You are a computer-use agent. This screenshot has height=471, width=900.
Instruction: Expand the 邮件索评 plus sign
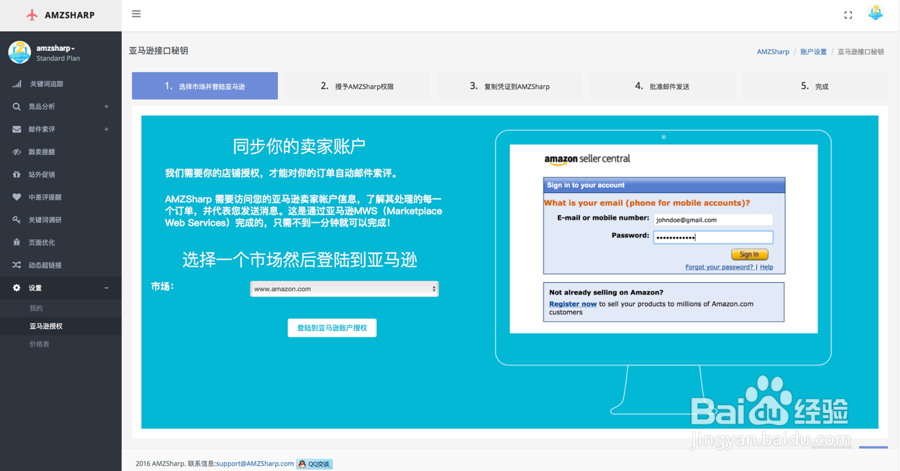click(x=106, y=129)
